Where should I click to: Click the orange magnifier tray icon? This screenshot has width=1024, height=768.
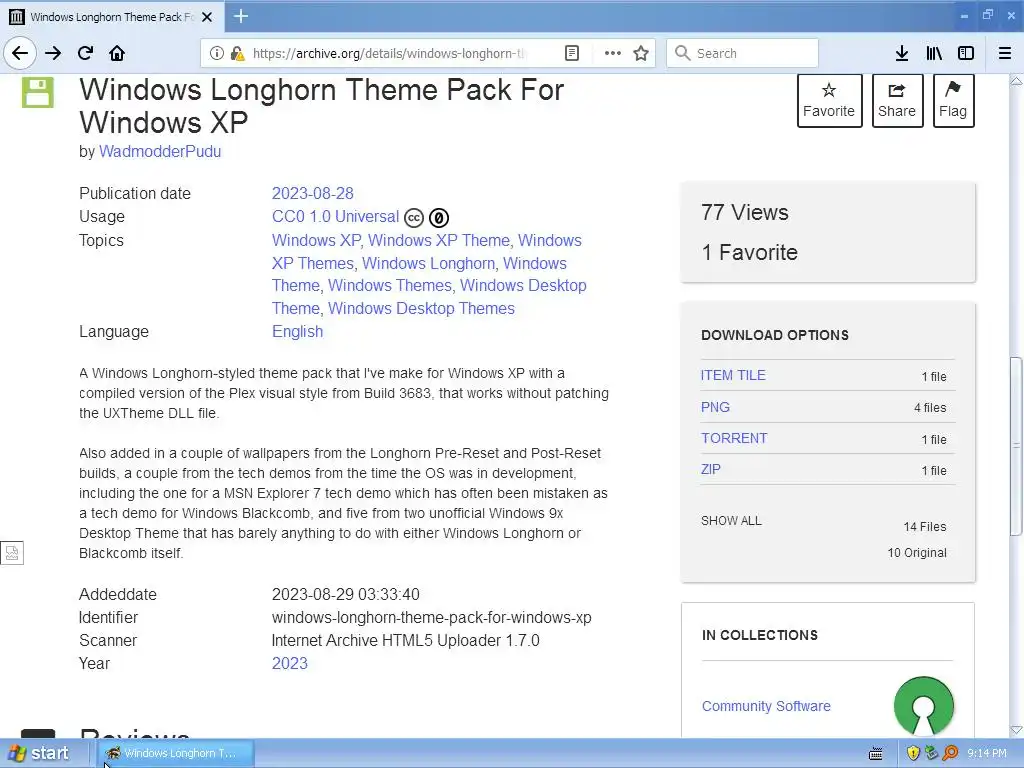coord(950,753)
